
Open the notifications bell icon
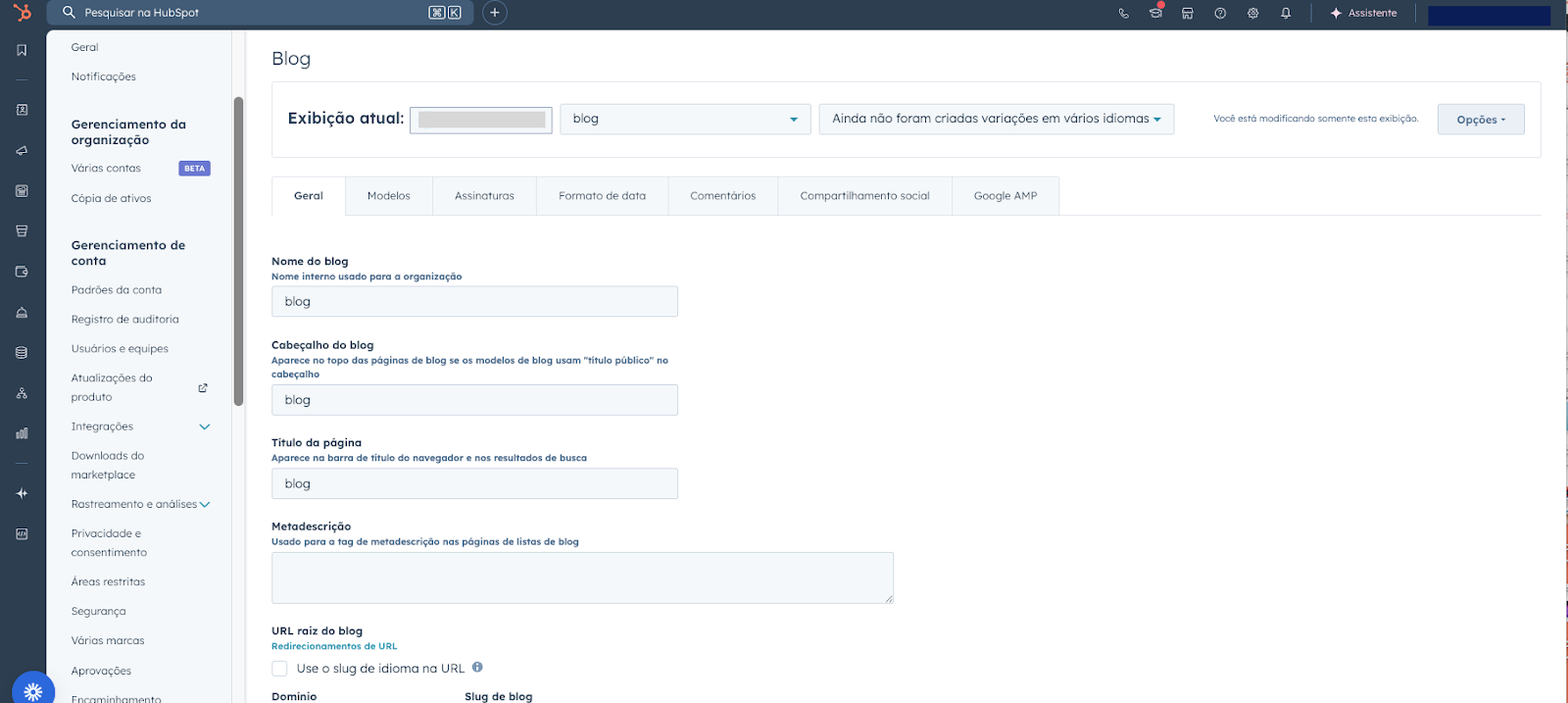click(1286, 14)
